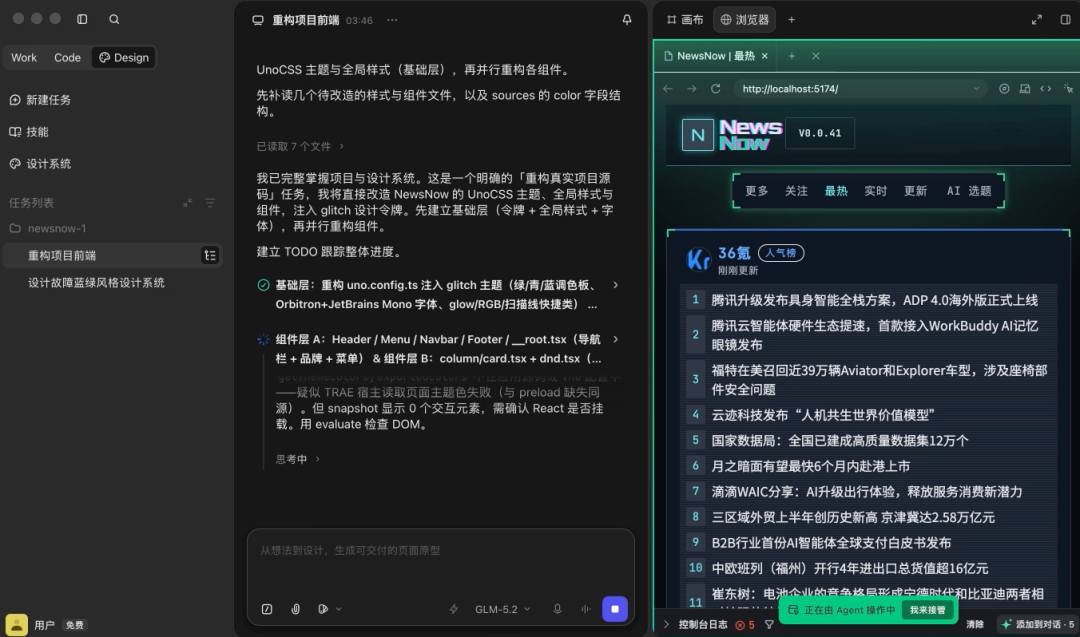1080x637 pixels.
Task: Toggle the right side panel layout icon
Action: coord(1066,20)
